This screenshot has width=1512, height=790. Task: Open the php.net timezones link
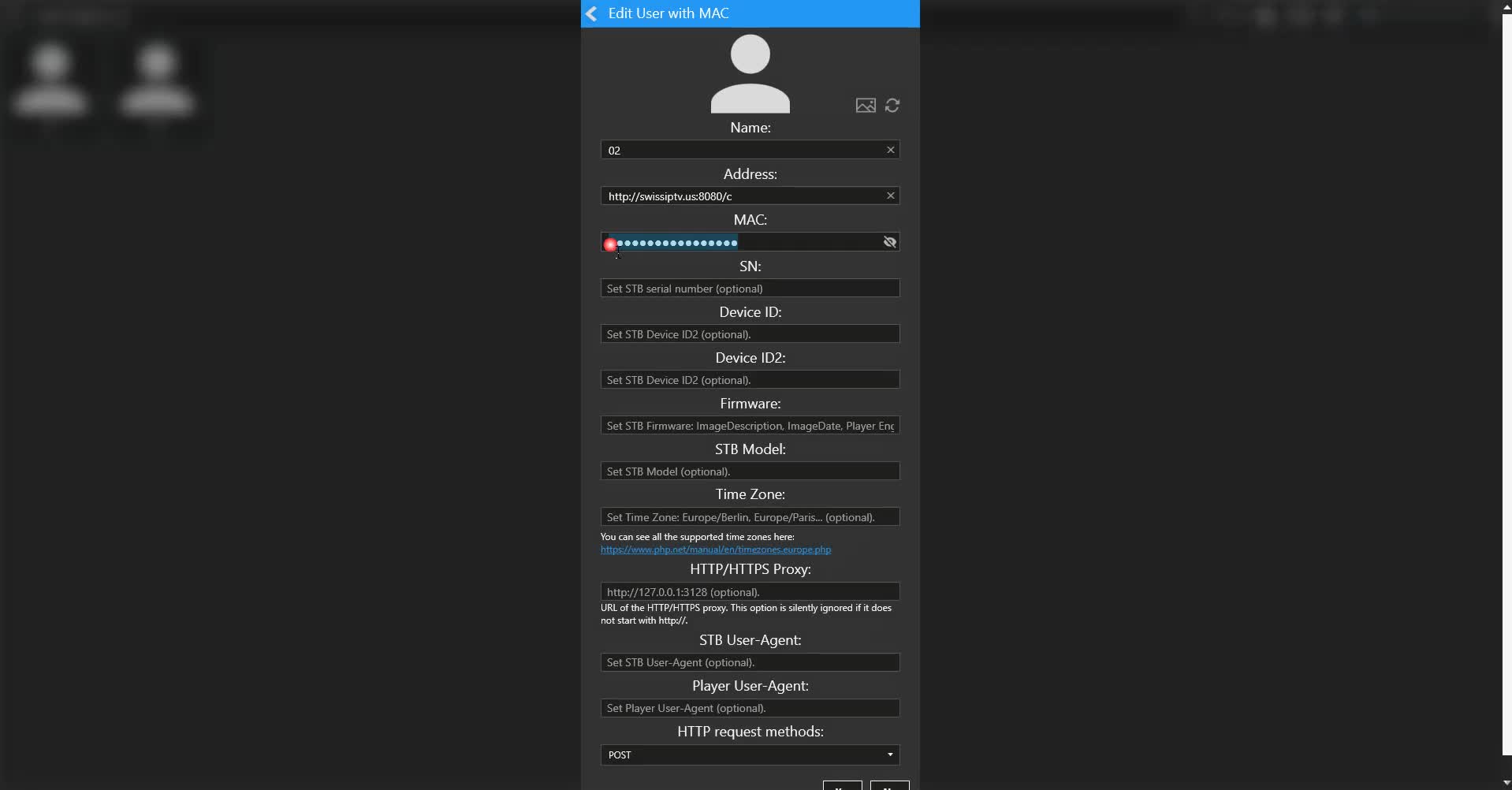(x=715, y=550)
